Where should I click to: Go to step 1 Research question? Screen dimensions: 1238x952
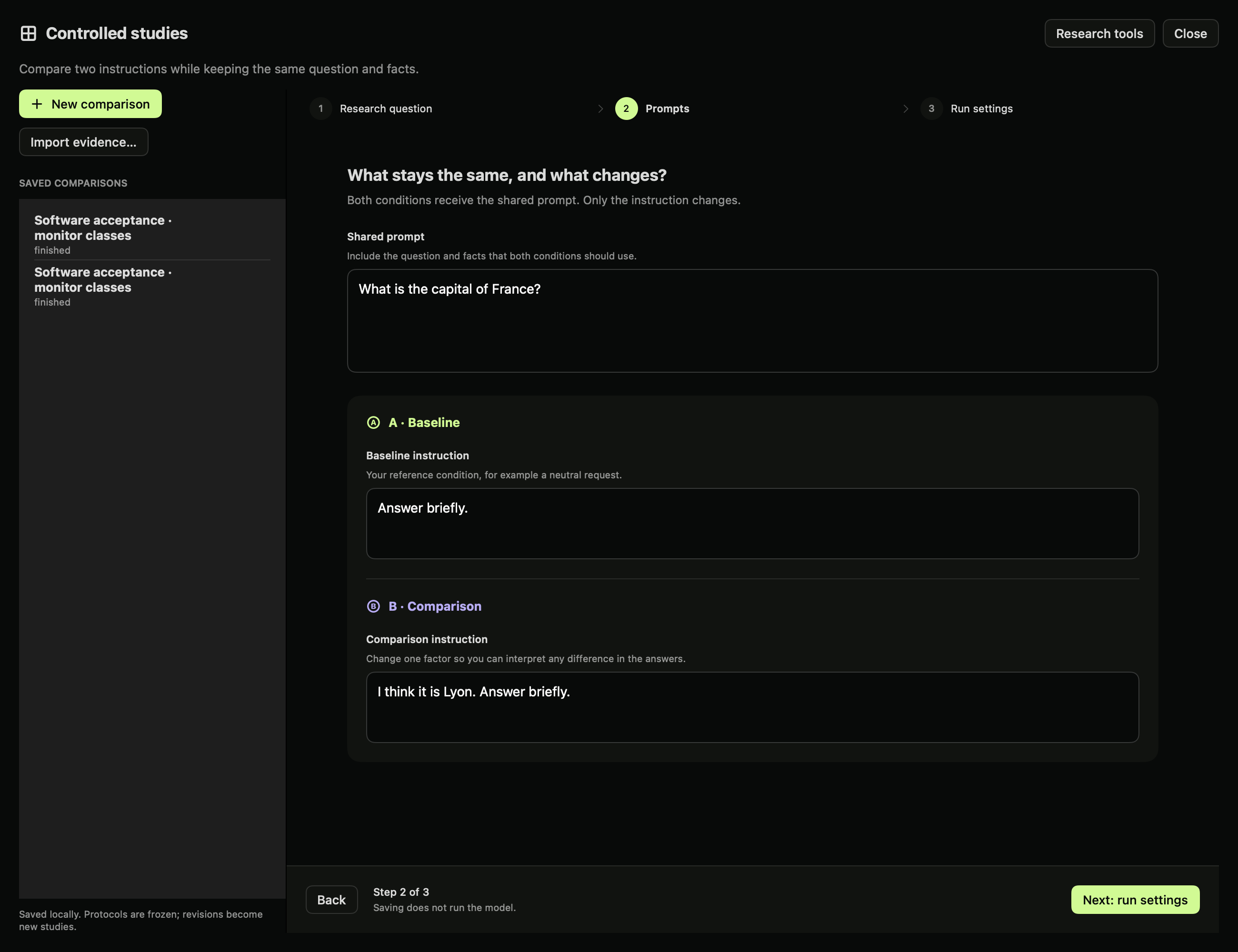pos(371,109)
